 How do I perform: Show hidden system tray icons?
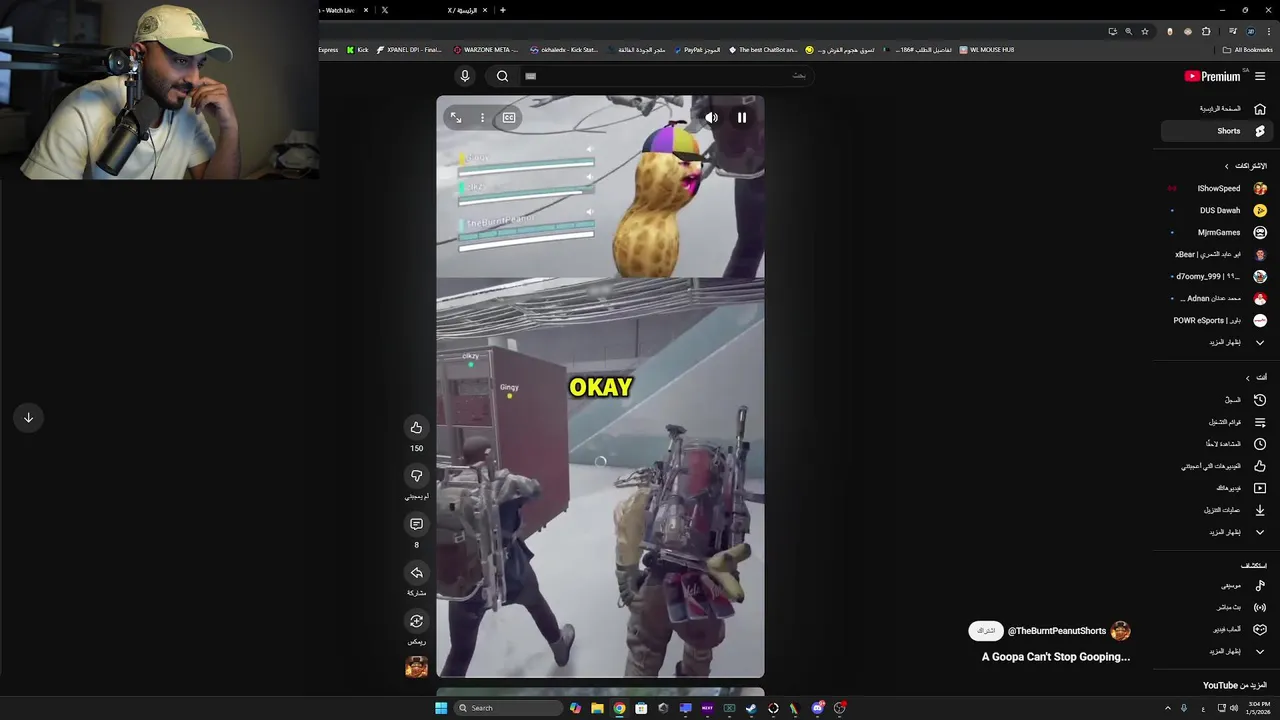[1167, 708]
